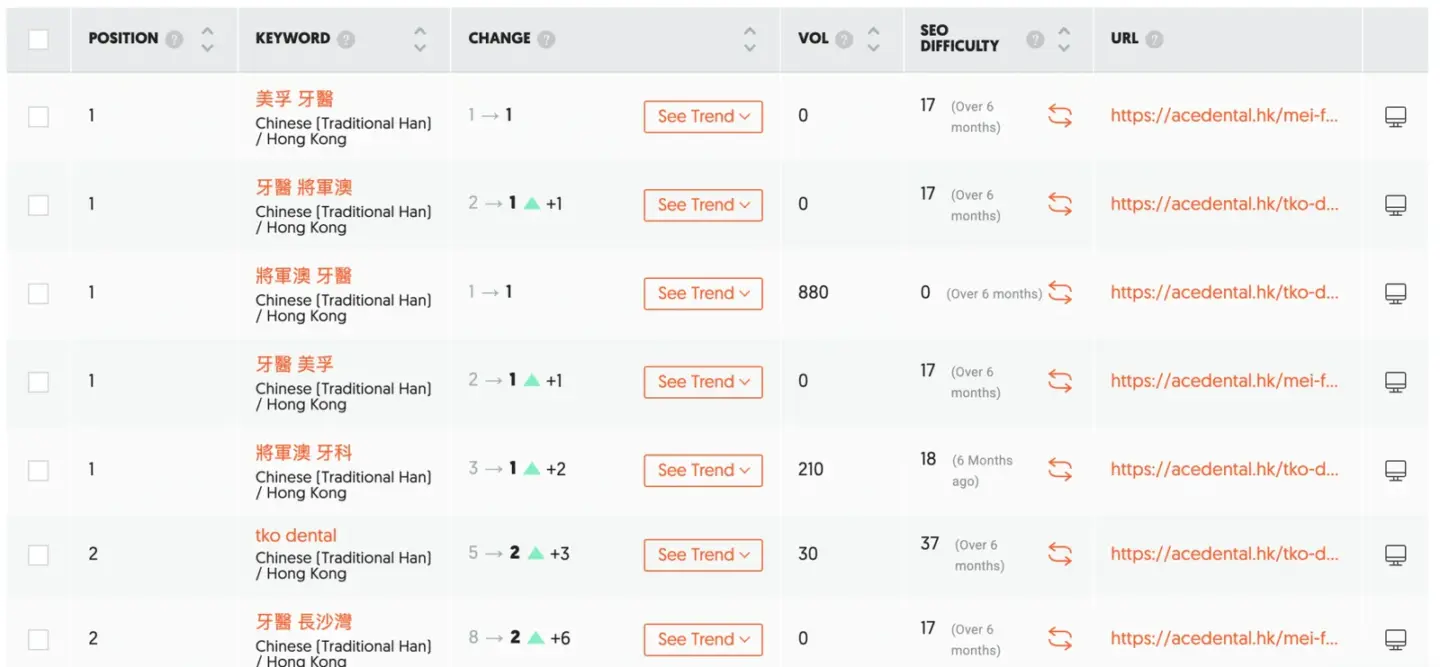Open See Trend dropdown for 牙醫 美孚
1440x667 pixels.
click(703, 382)
